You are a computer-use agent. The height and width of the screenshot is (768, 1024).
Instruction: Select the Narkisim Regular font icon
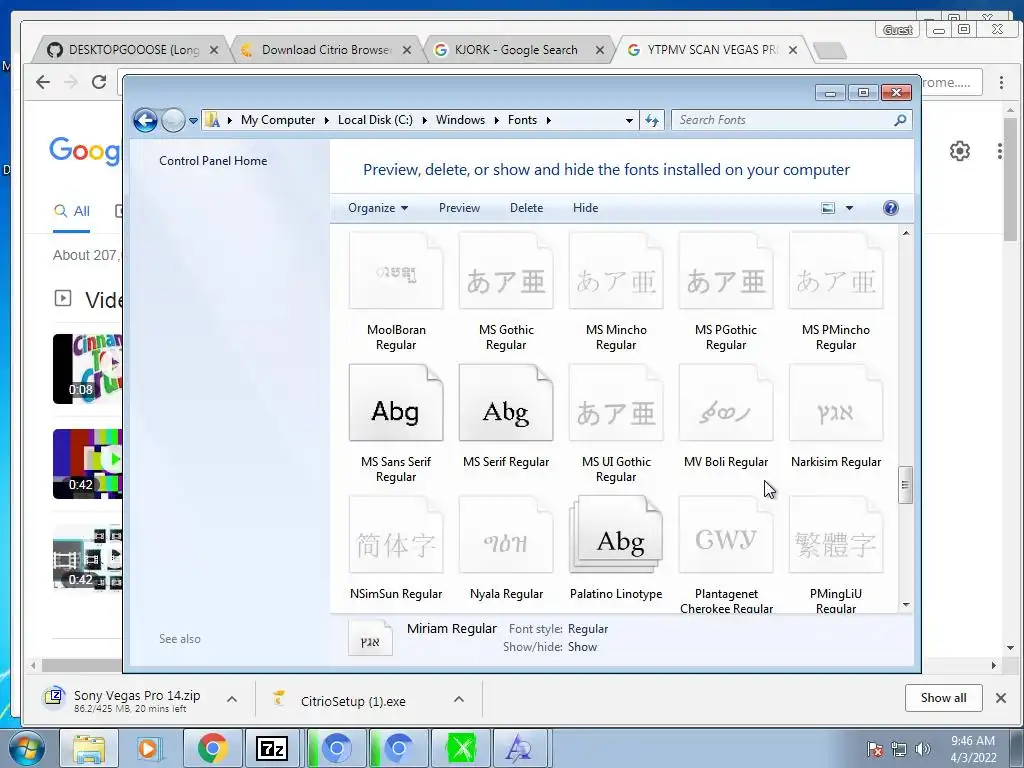coord(836,403)
